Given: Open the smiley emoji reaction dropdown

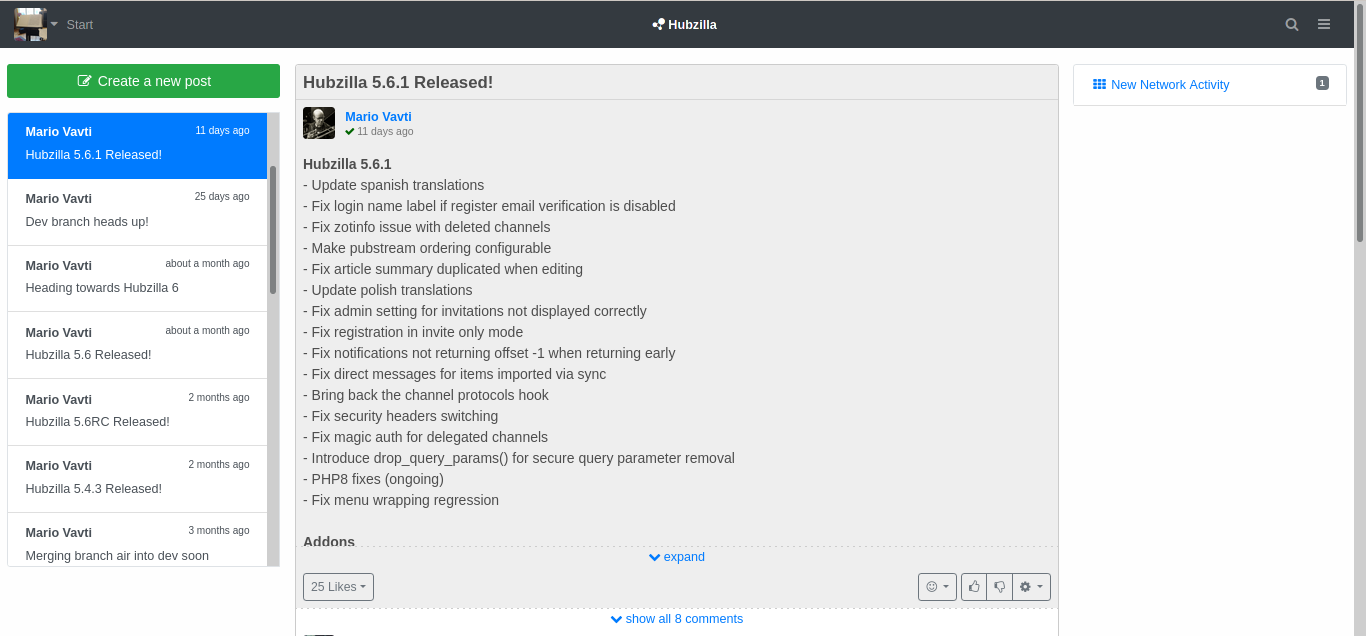Looking at the screenshot, I should [937, 587].
